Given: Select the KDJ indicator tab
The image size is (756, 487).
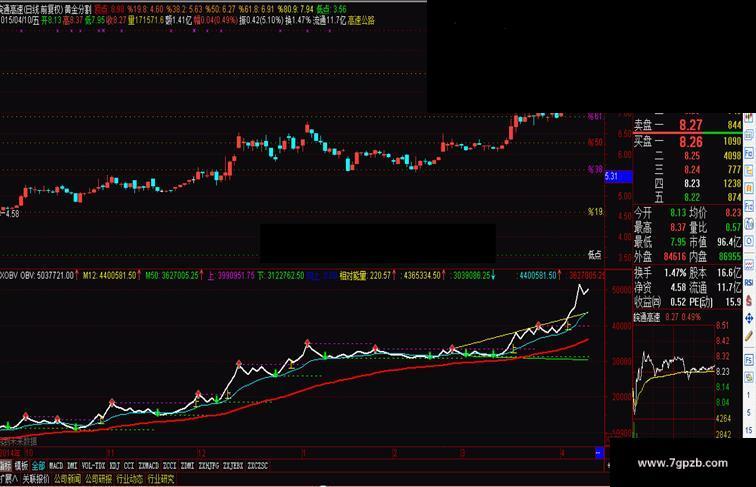Looking at the screenshot, I should (x=114, y=466).
